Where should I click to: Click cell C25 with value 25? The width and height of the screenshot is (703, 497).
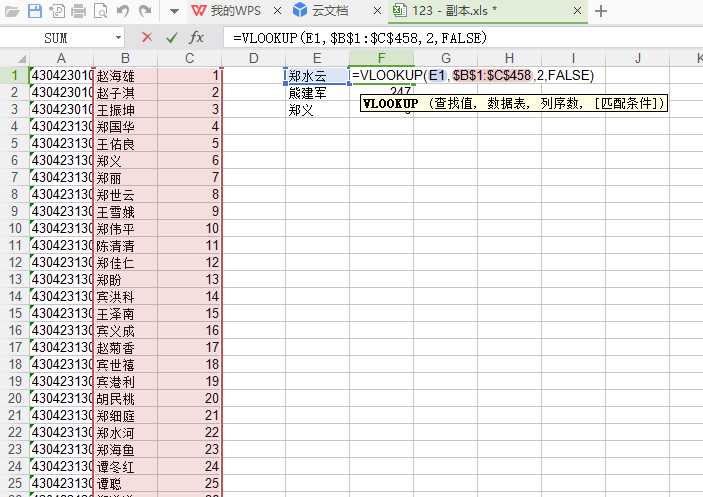[189, 484]
